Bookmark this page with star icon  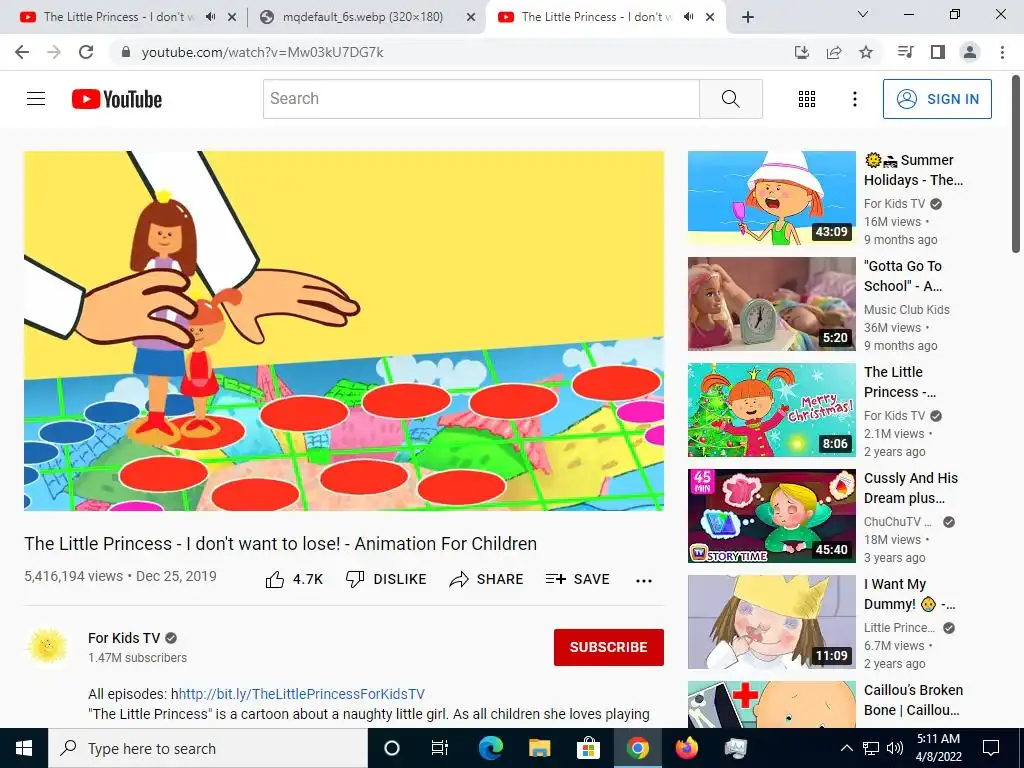click(866, 52)
